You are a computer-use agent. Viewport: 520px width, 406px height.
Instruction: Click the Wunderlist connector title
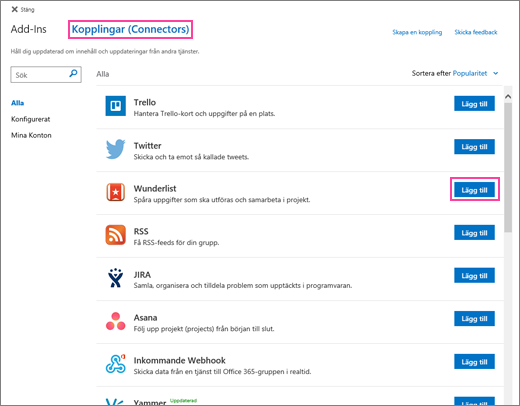[155, 189]
